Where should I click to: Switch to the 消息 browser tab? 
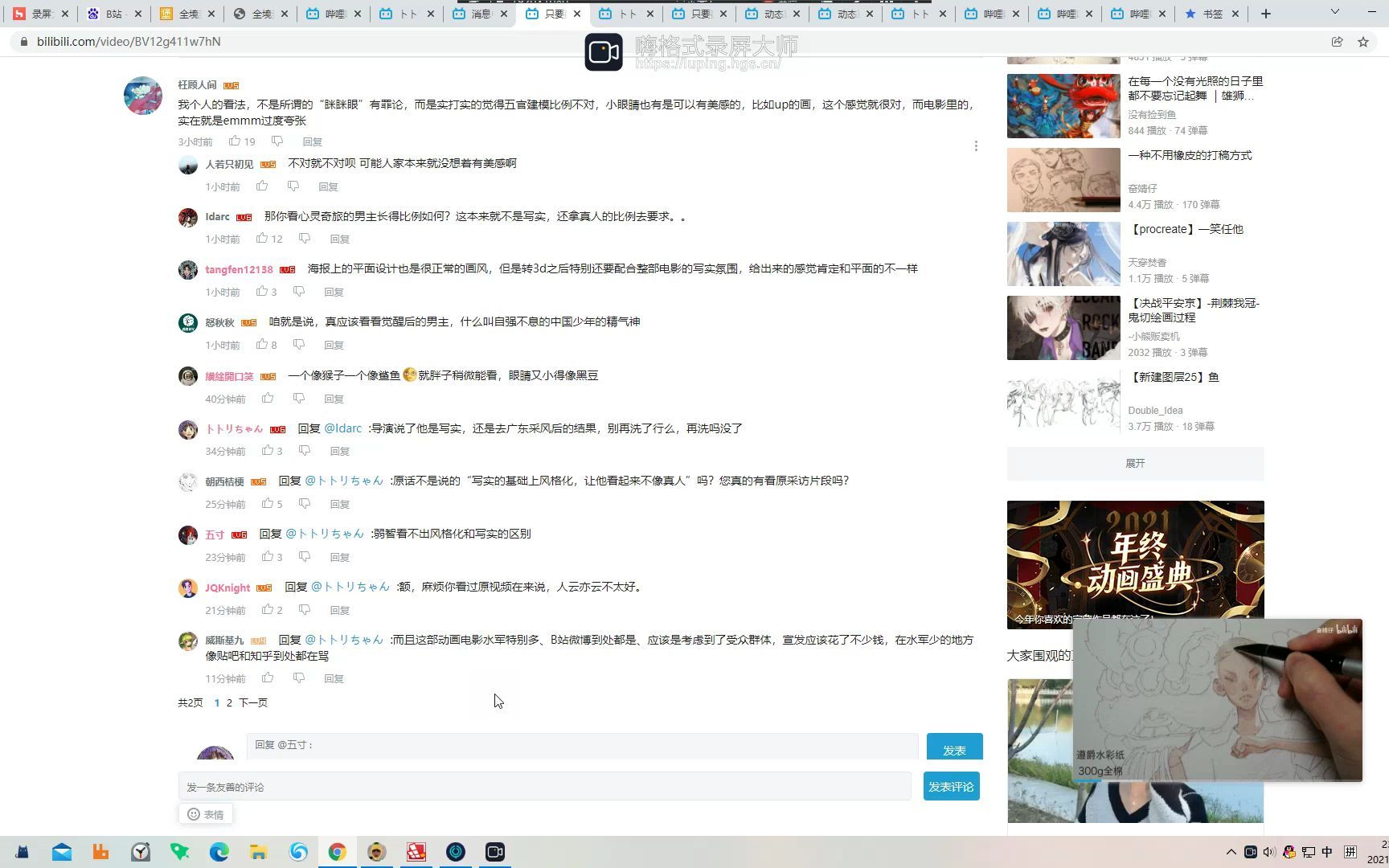coord(481,14)
